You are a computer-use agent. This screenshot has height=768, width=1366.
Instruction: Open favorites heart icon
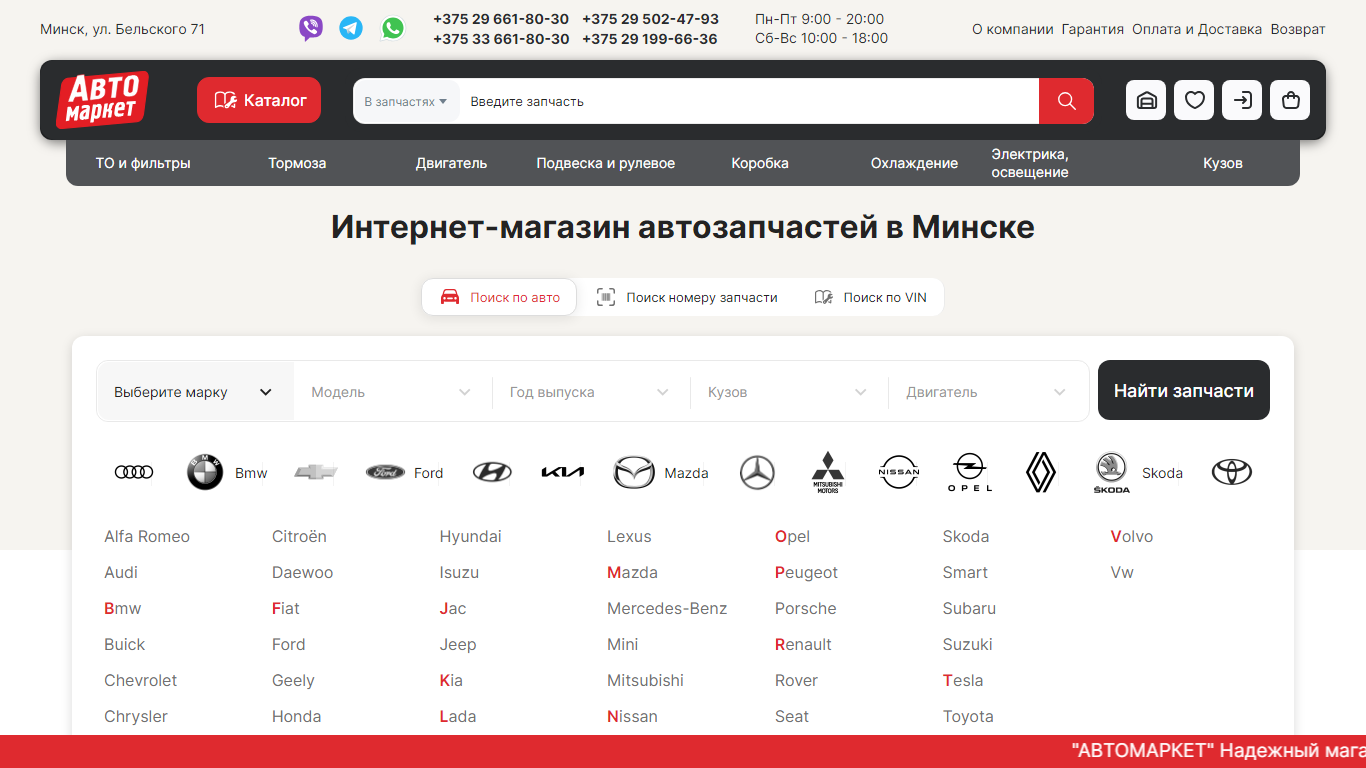point(1194,100)
